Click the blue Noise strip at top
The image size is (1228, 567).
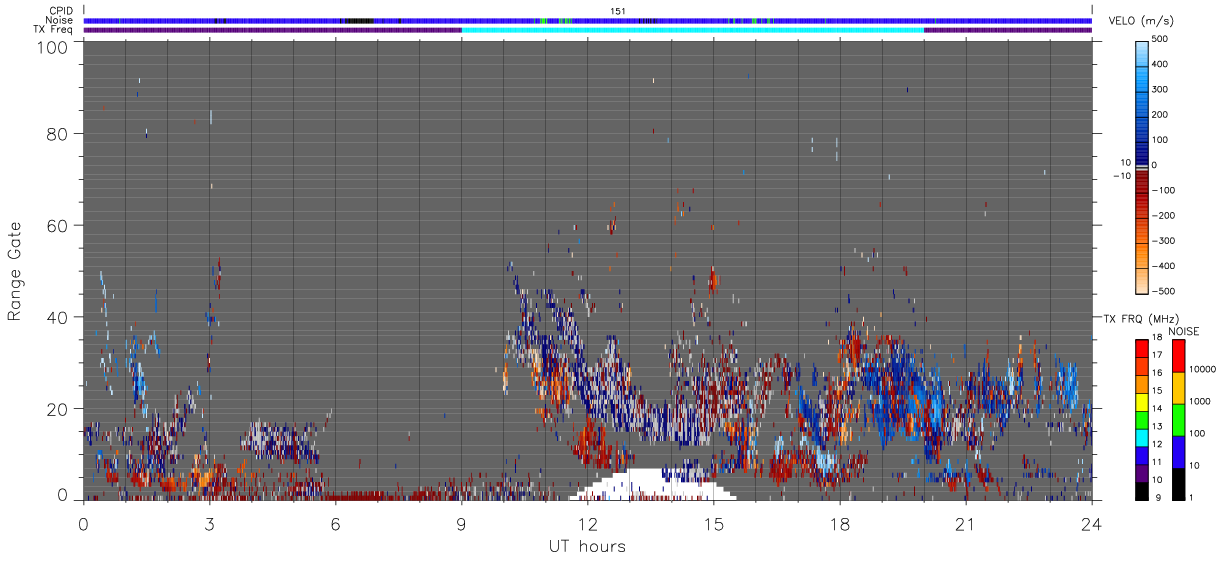click(x=588, y=20)
